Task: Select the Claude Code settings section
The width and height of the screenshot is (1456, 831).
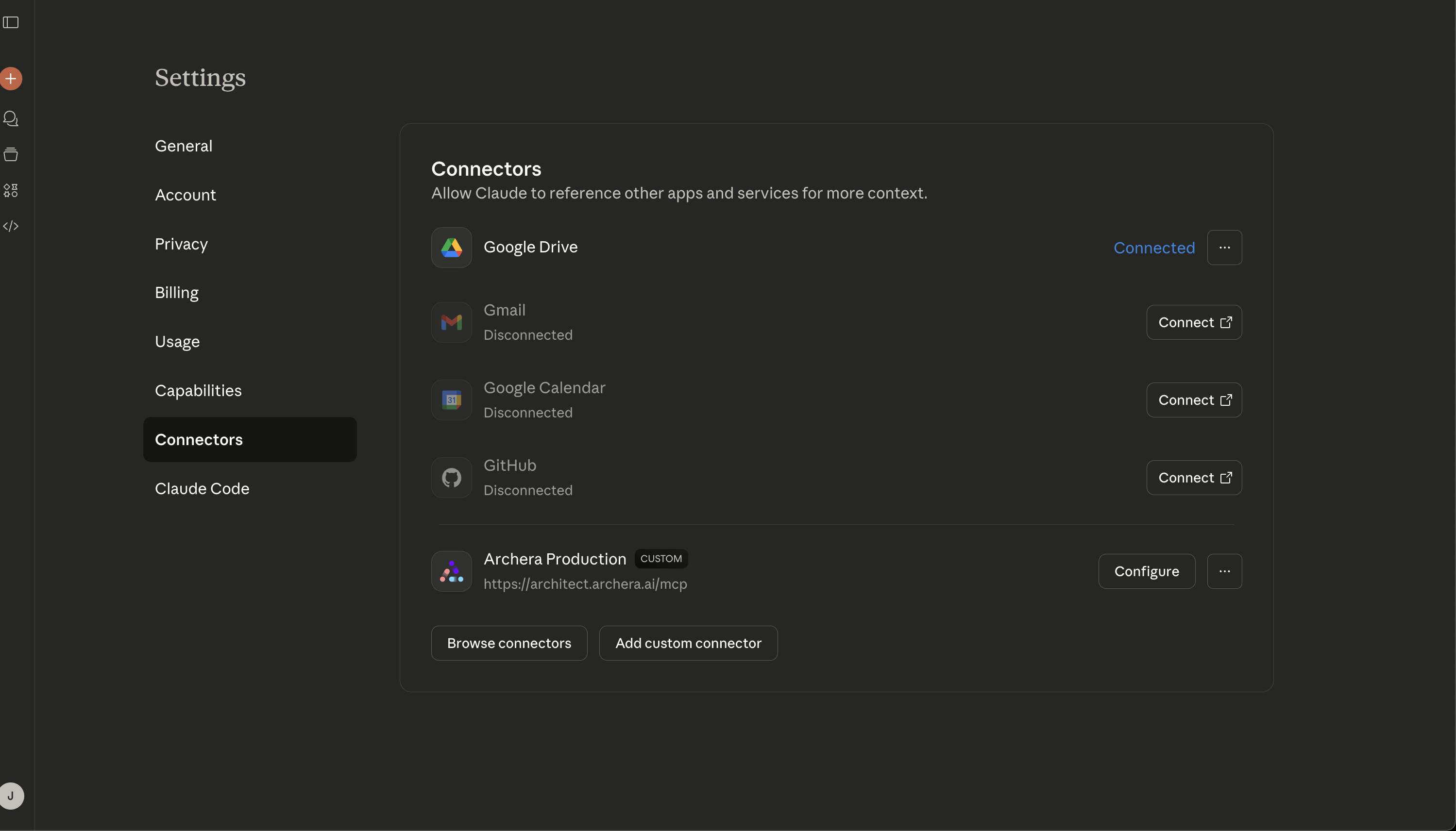Action: 202,488
